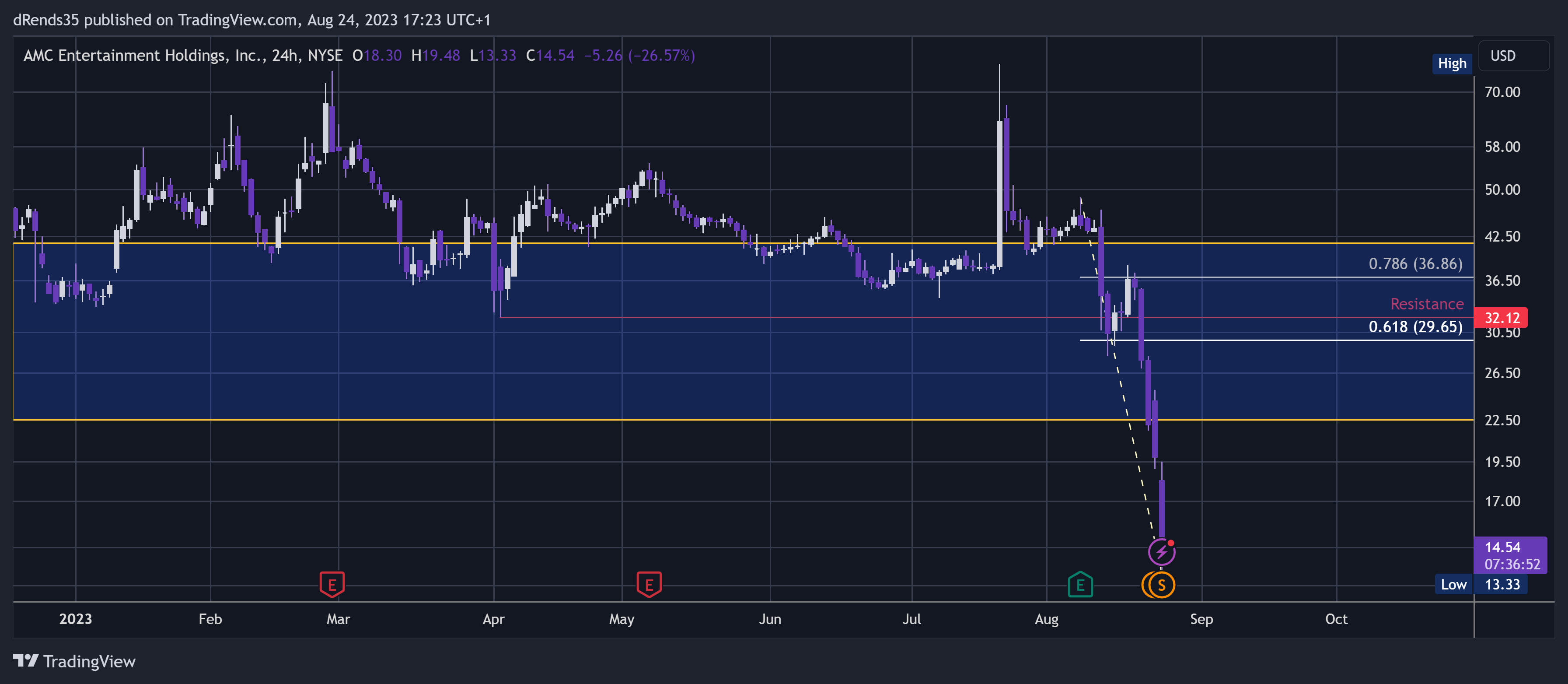Click the green earnings E marker in August

coord(1080,585)
